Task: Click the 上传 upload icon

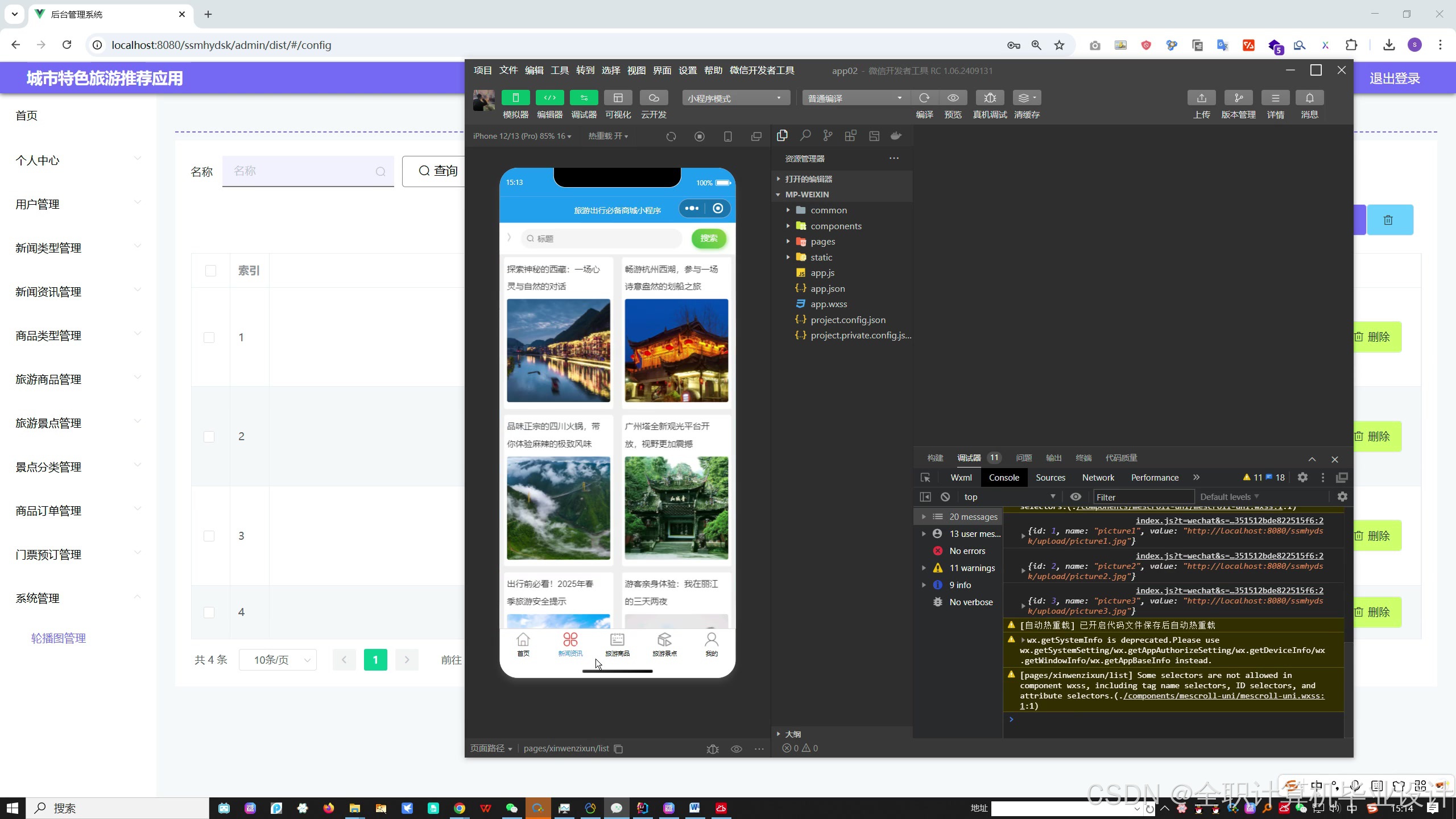Action: pos(1201,98)
